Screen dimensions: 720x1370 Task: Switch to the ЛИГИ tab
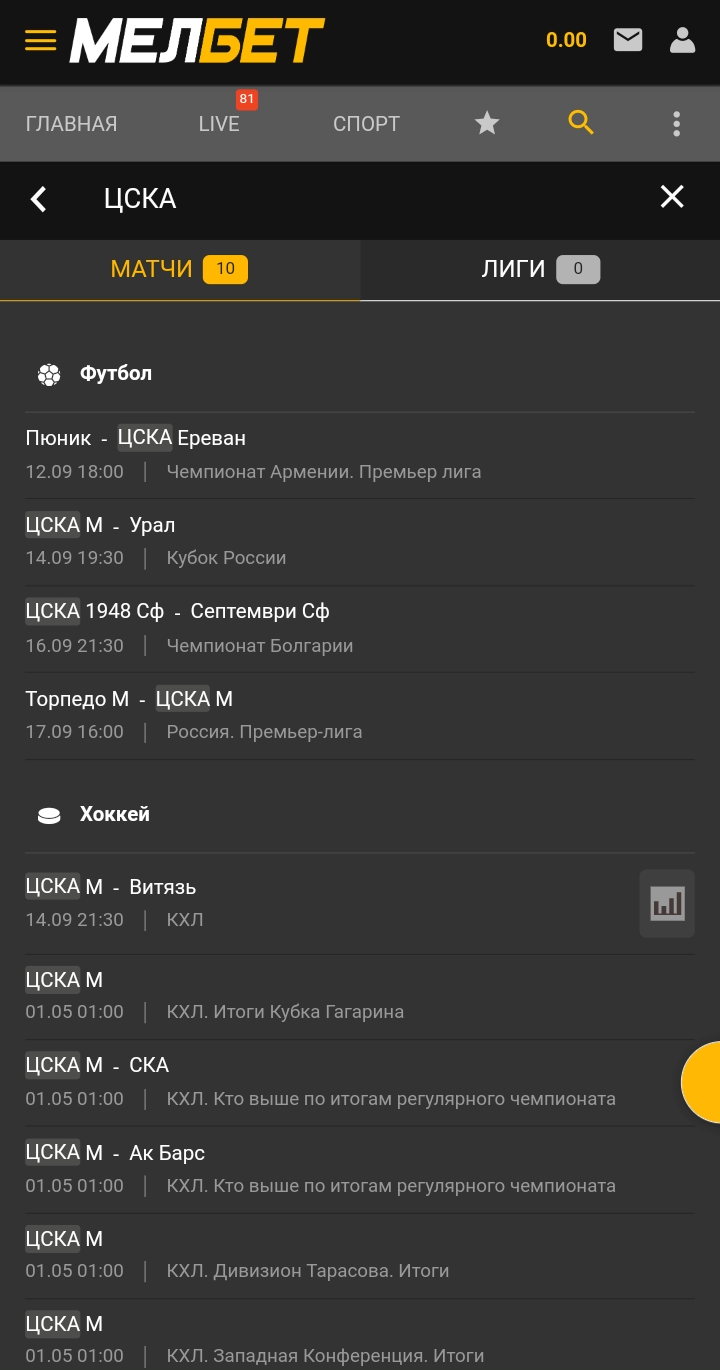(540, 269)
